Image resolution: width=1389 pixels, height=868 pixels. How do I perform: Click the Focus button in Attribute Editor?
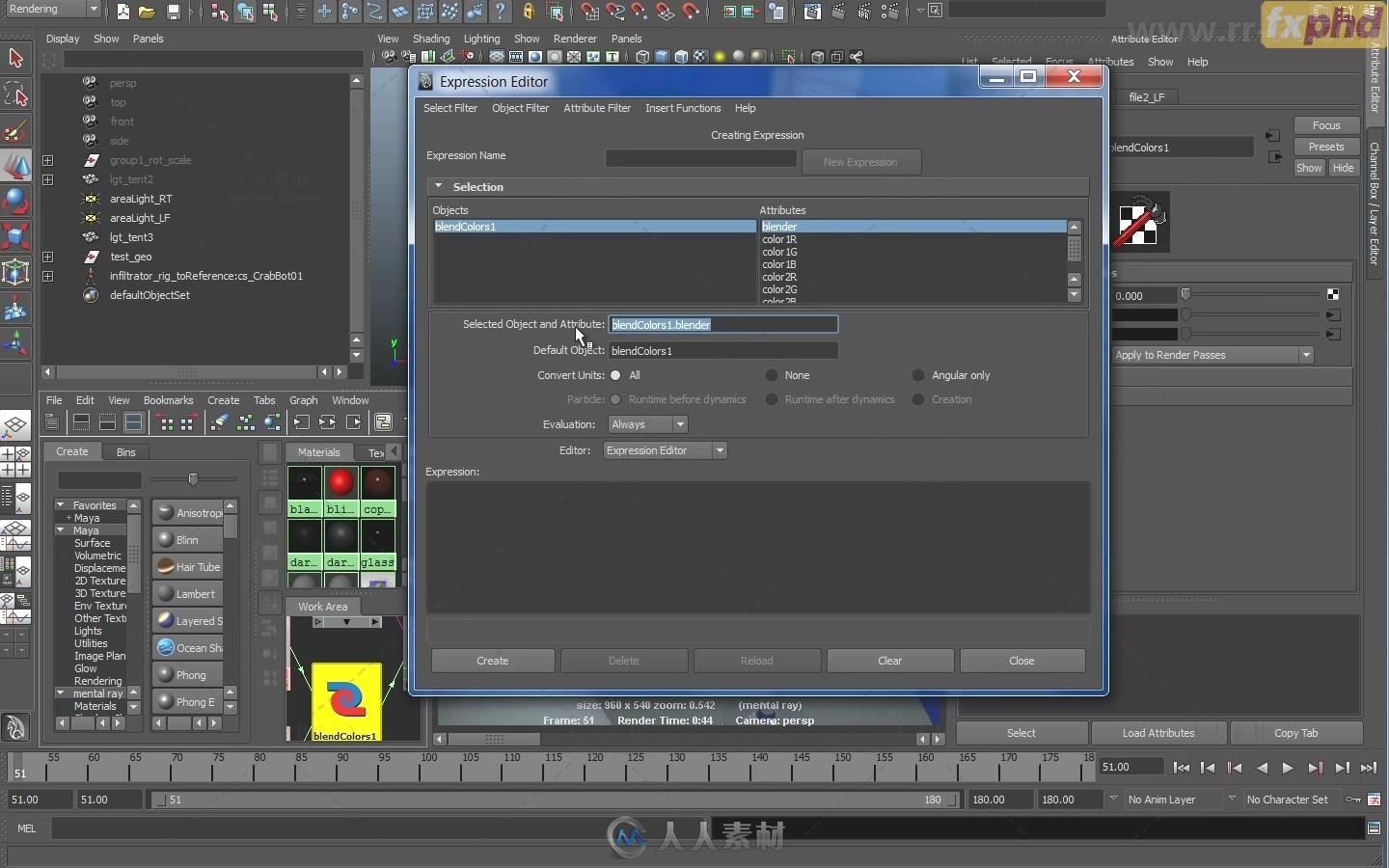point(1326,125)
